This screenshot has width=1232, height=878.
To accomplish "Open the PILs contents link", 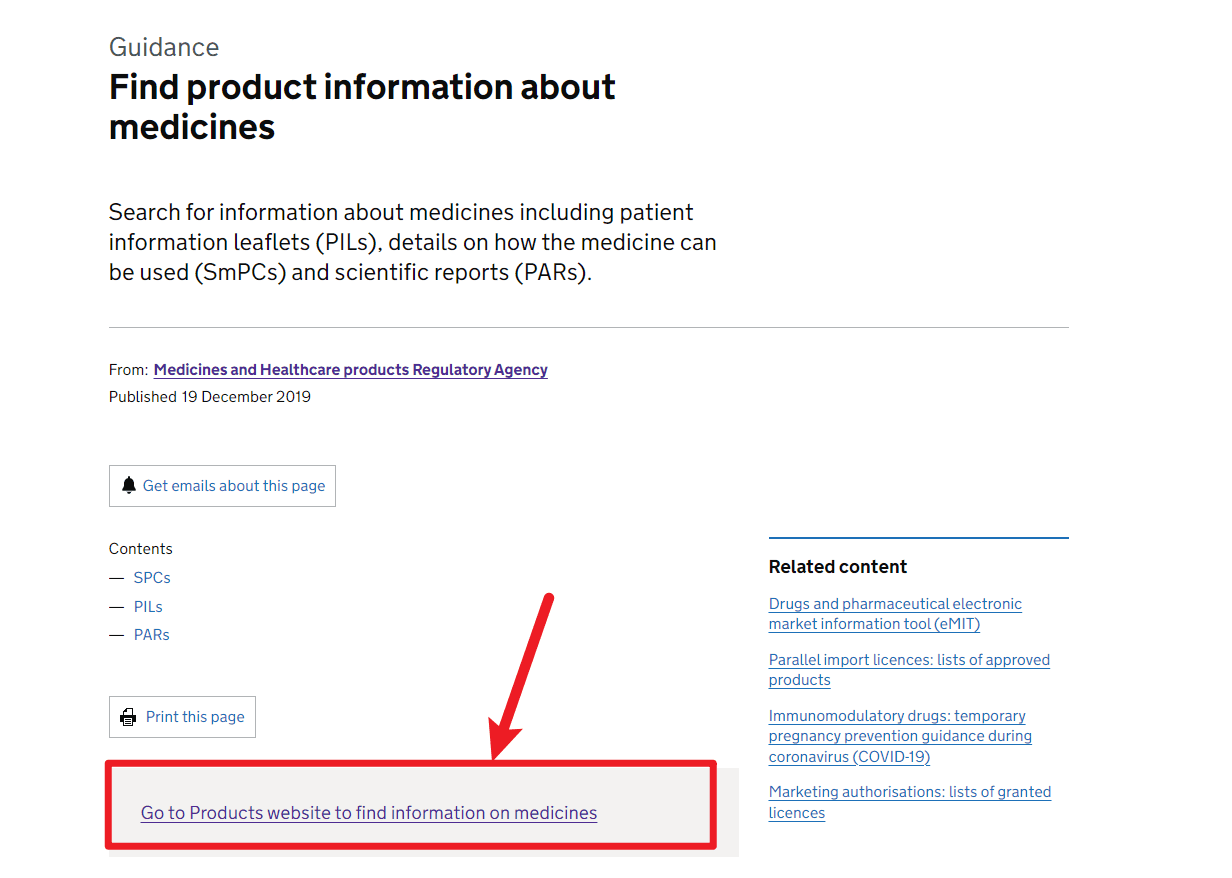I will coord(147,606).
